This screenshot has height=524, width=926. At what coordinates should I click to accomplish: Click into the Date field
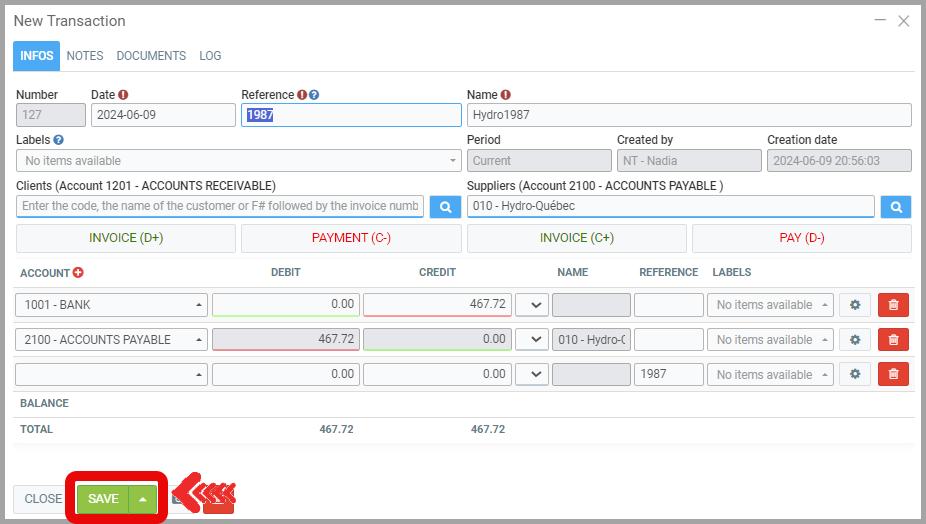click(163, 115)
